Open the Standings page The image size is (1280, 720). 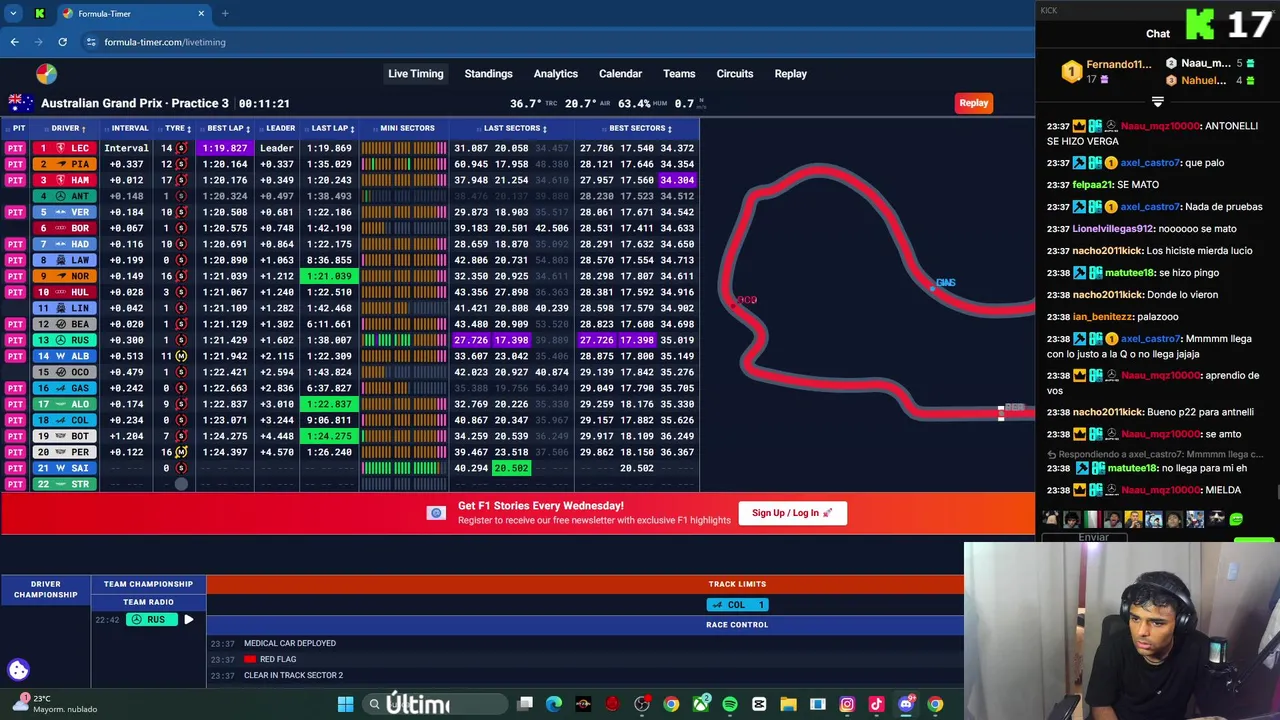click(x=488, y=74)
